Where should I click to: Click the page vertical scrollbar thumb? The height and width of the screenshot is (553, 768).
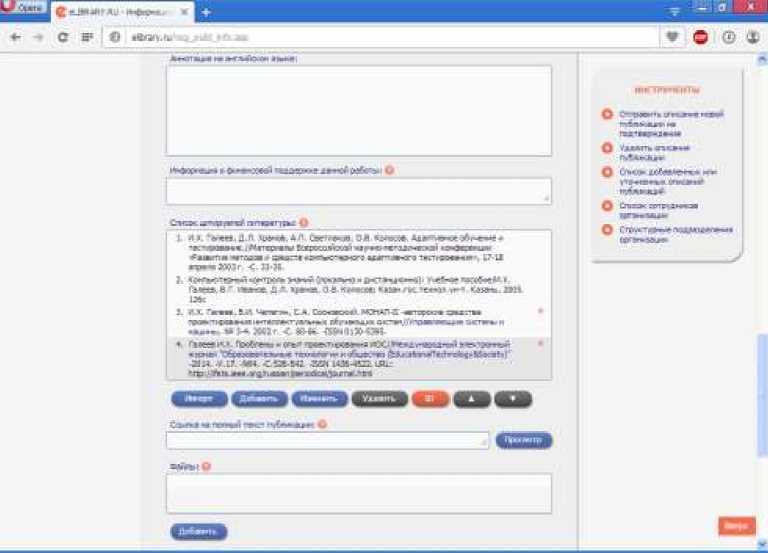pos(762,396)
